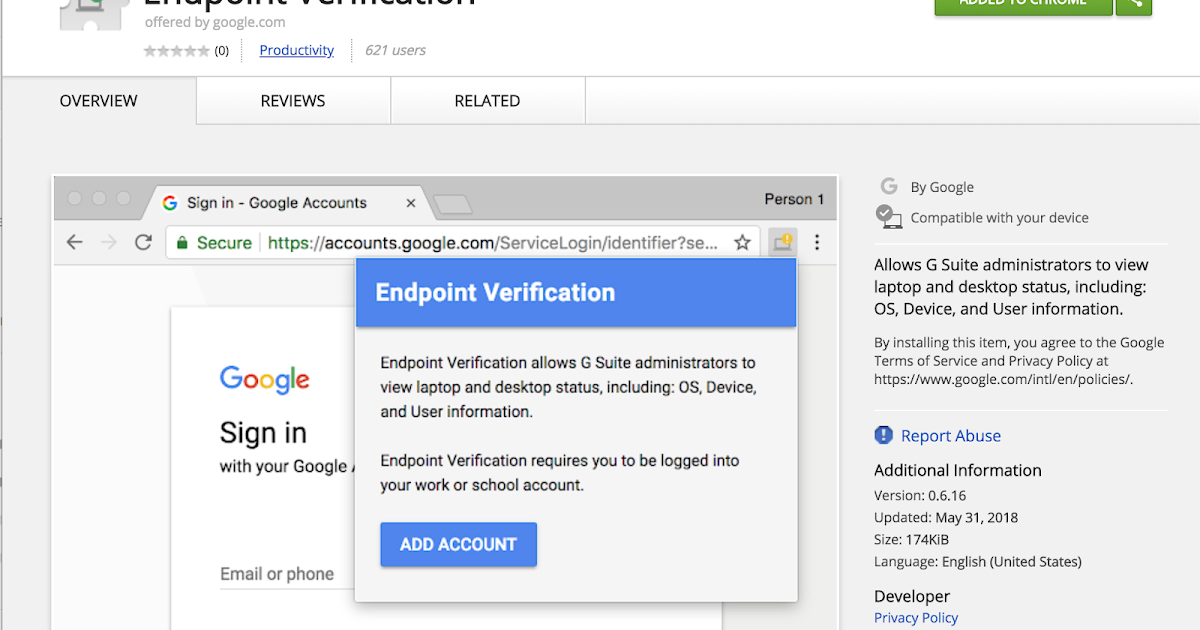Screen dimensions: 1200x630
Task: Select the Overview tab
Action: (x=98, y=101)
